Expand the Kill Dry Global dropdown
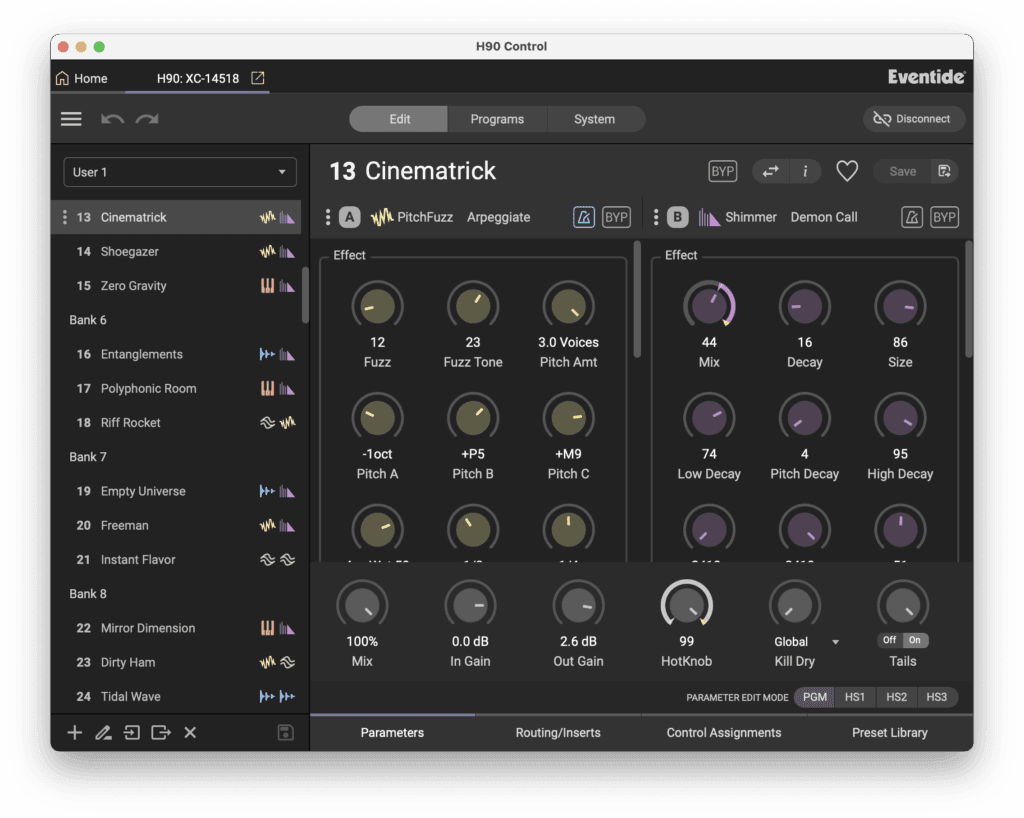 [x=835, y=642]
